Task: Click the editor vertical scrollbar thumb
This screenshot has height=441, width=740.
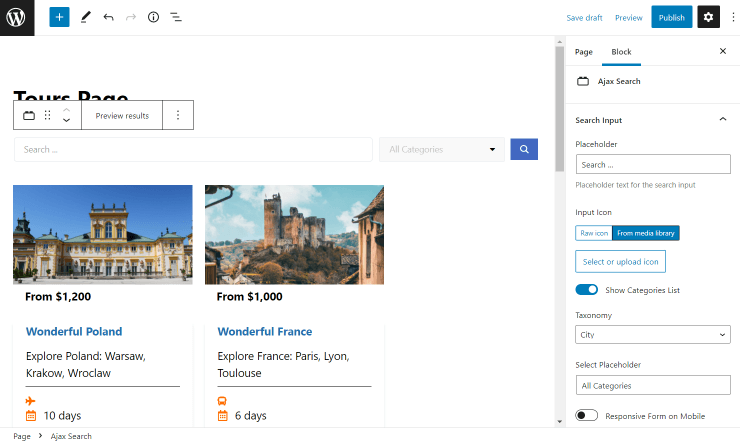Action: (560, 109)
